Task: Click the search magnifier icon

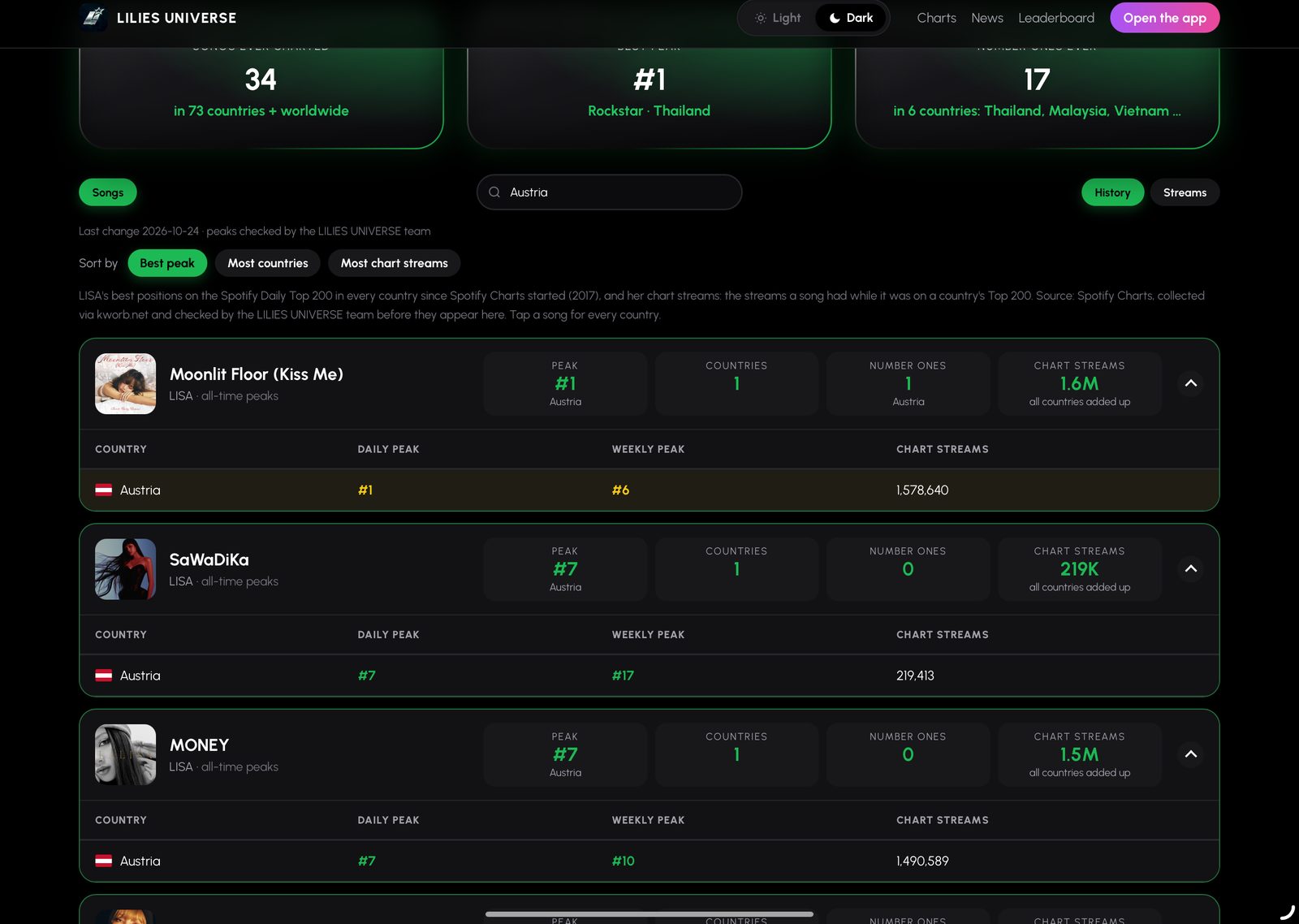Action: 494,192
